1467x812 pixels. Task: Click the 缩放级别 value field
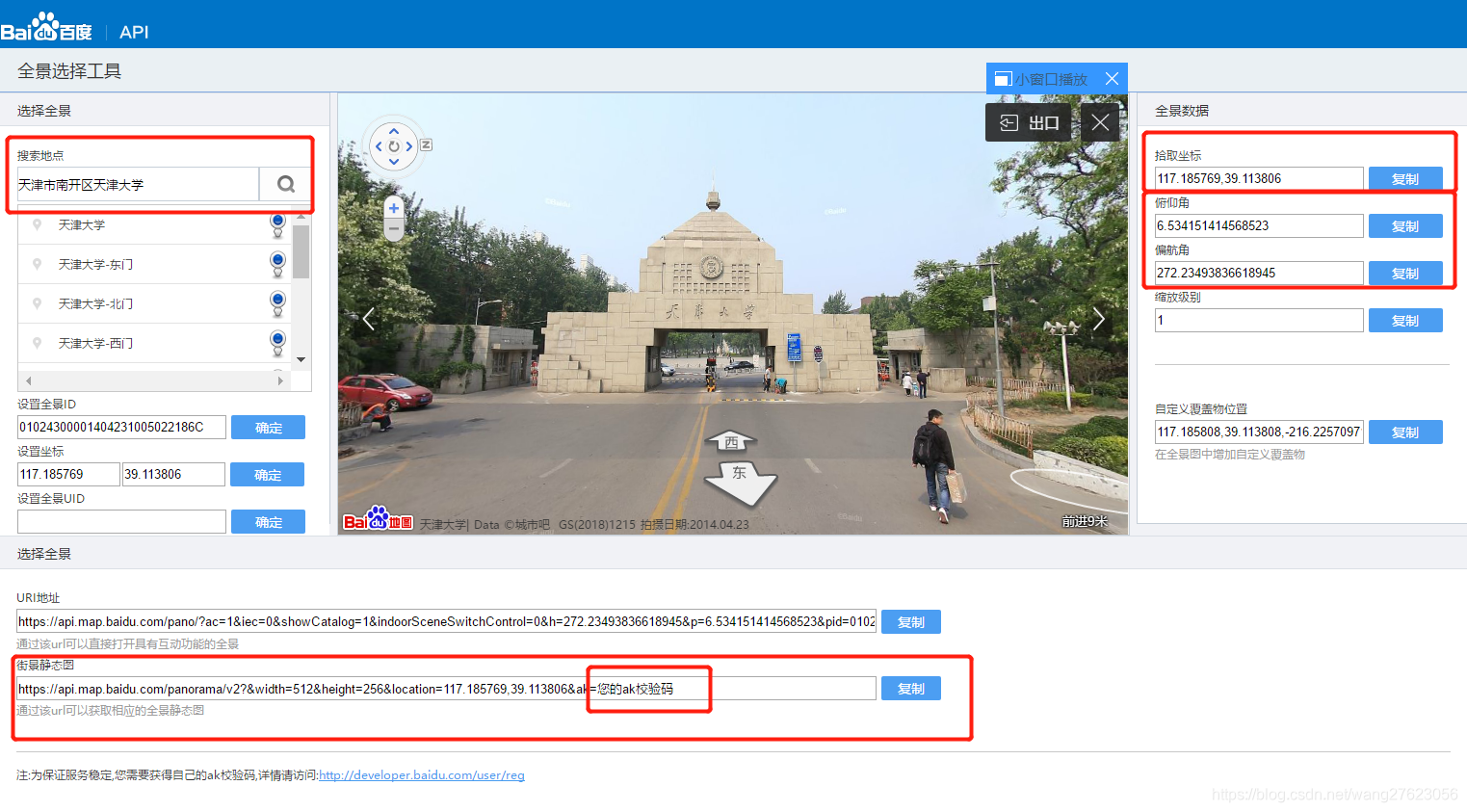click(1259, 320)
